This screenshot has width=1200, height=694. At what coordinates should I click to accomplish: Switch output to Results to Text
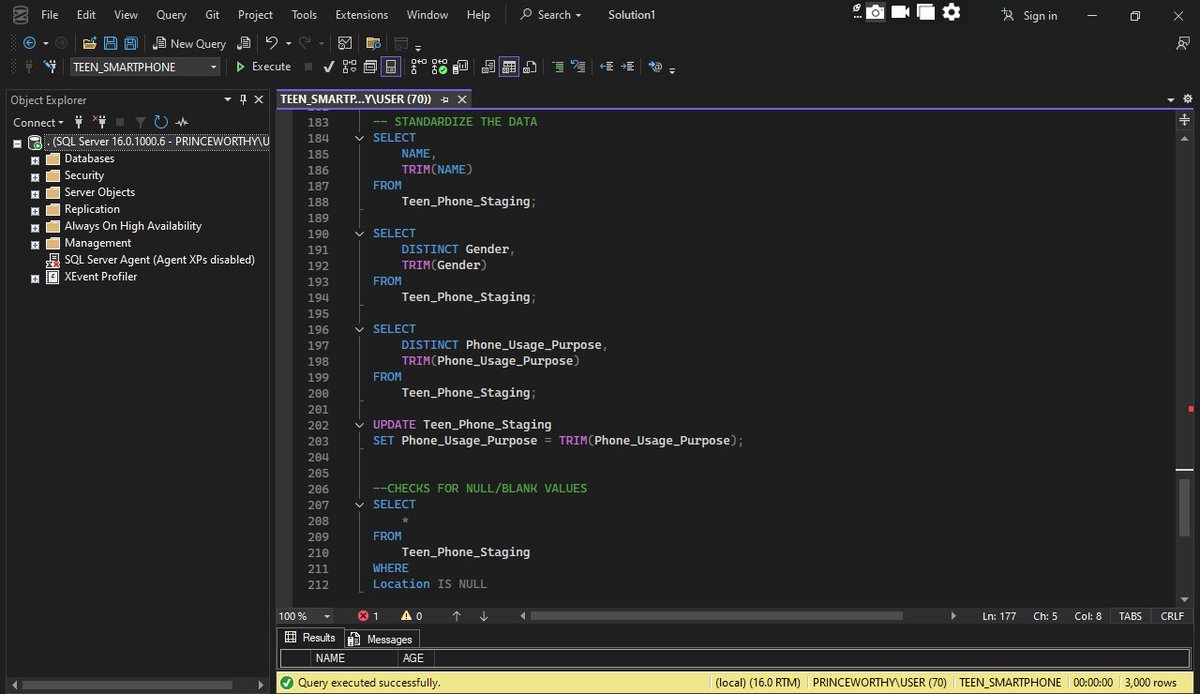click(x=488, y=67)
